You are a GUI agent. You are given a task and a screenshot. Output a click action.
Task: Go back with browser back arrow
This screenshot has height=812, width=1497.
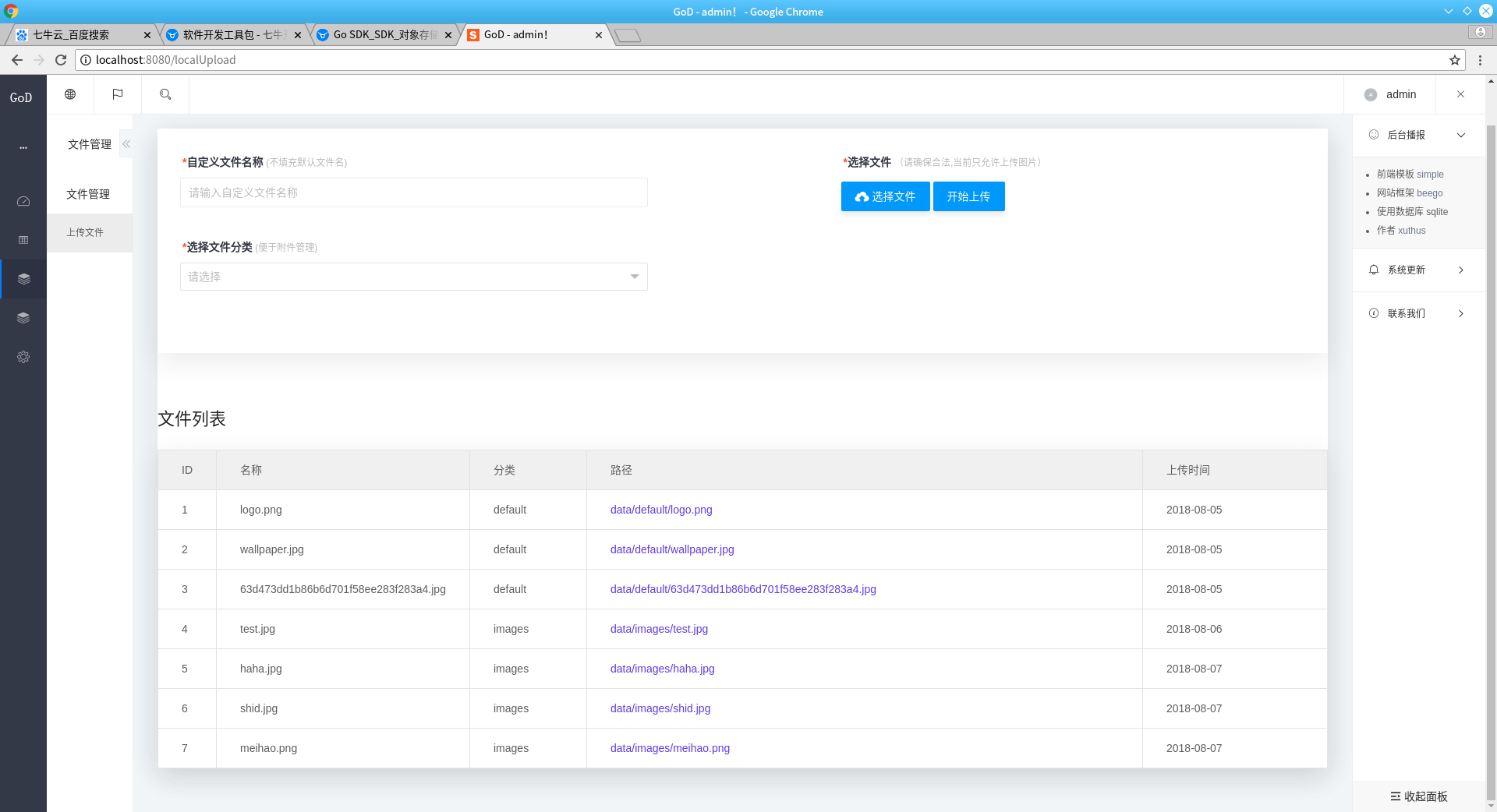(x=16, y=60)
